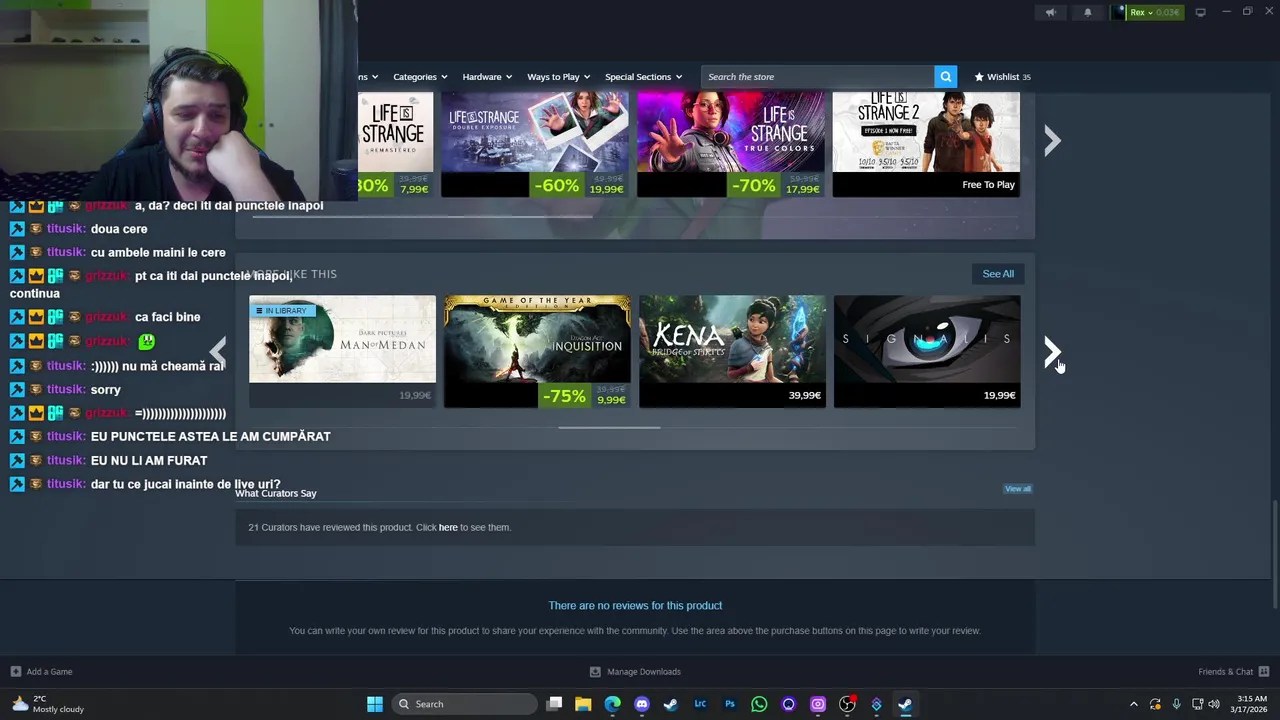
Task: Open Life is Strange 2 free card
Action: 926,145
